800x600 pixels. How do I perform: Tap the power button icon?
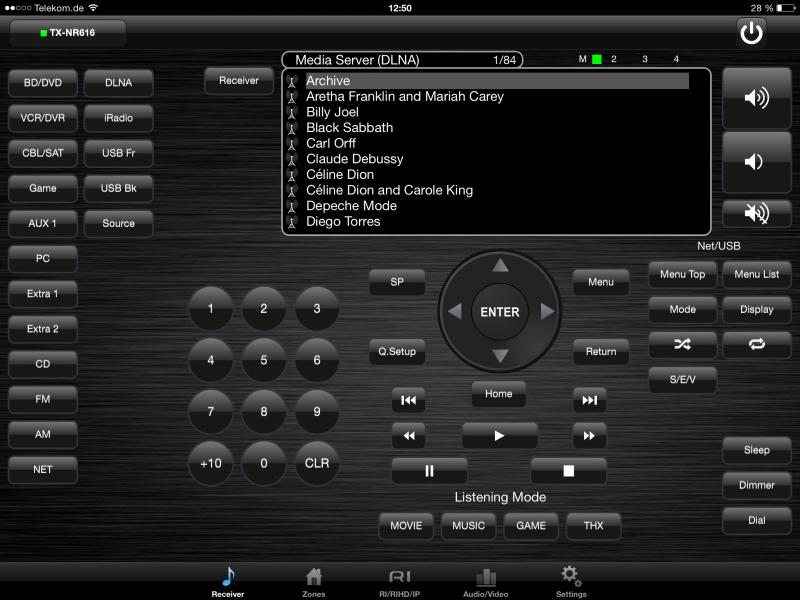coord(751,33)
